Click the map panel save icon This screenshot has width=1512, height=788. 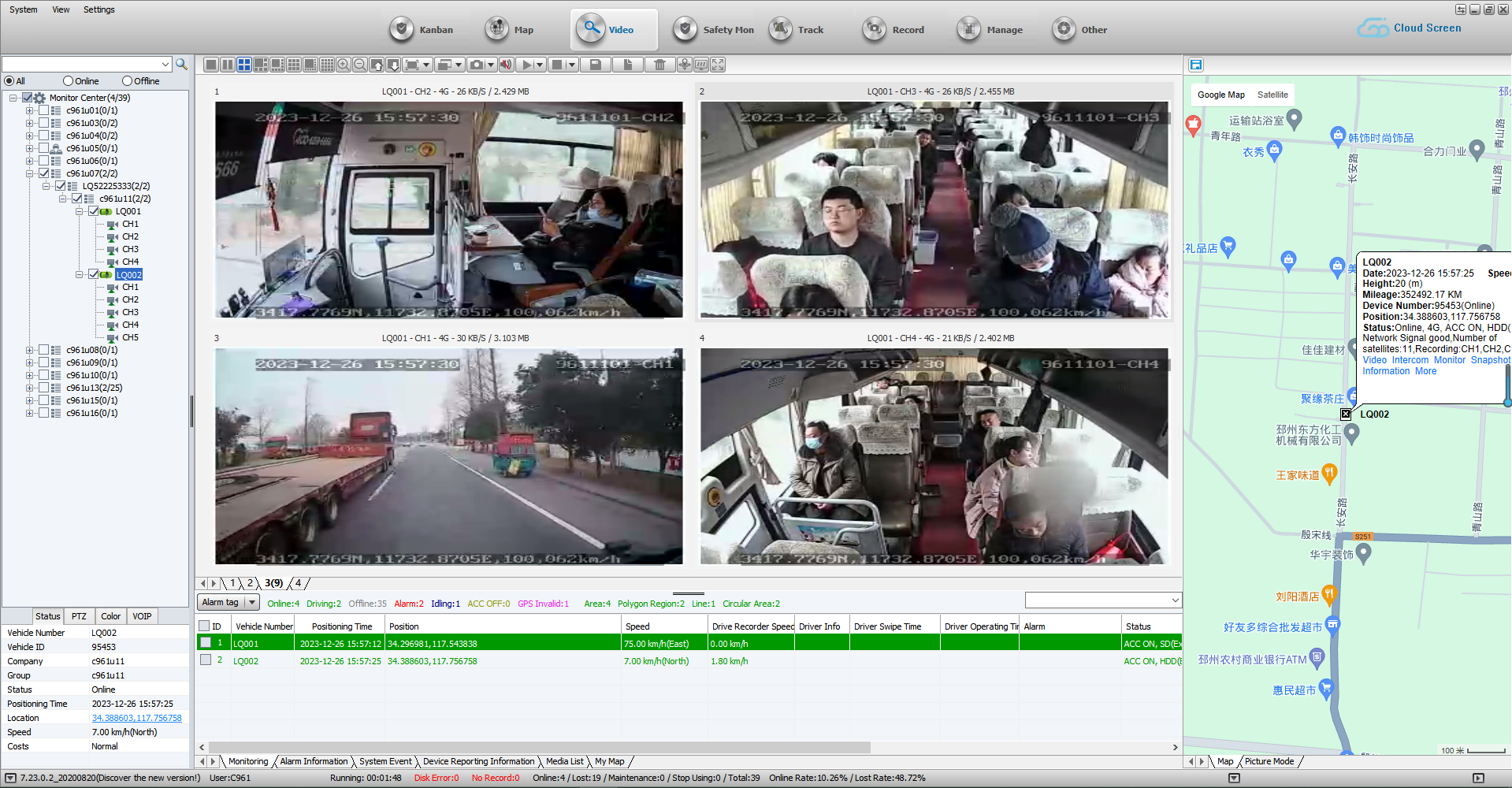pyautogui.click(x=1196, y=65)
